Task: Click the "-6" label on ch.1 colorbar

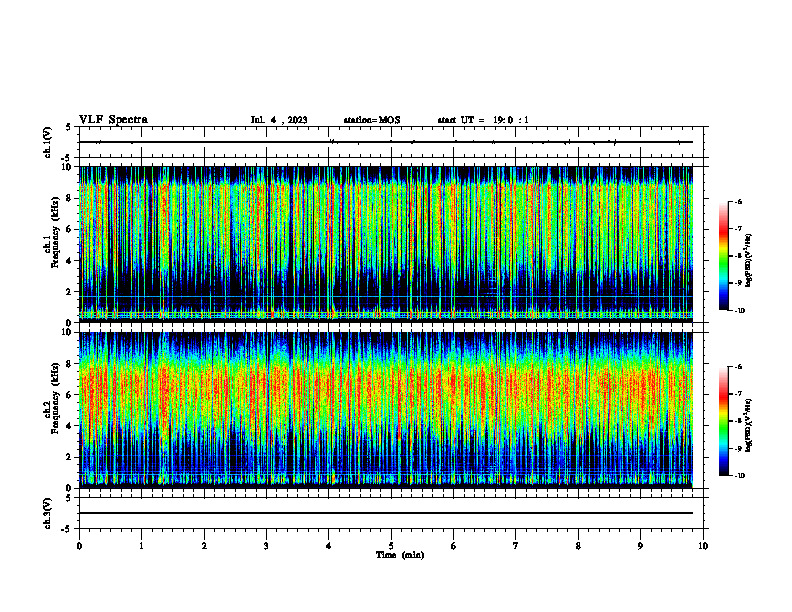Action: pyautogui.click(x=738, y=201)
